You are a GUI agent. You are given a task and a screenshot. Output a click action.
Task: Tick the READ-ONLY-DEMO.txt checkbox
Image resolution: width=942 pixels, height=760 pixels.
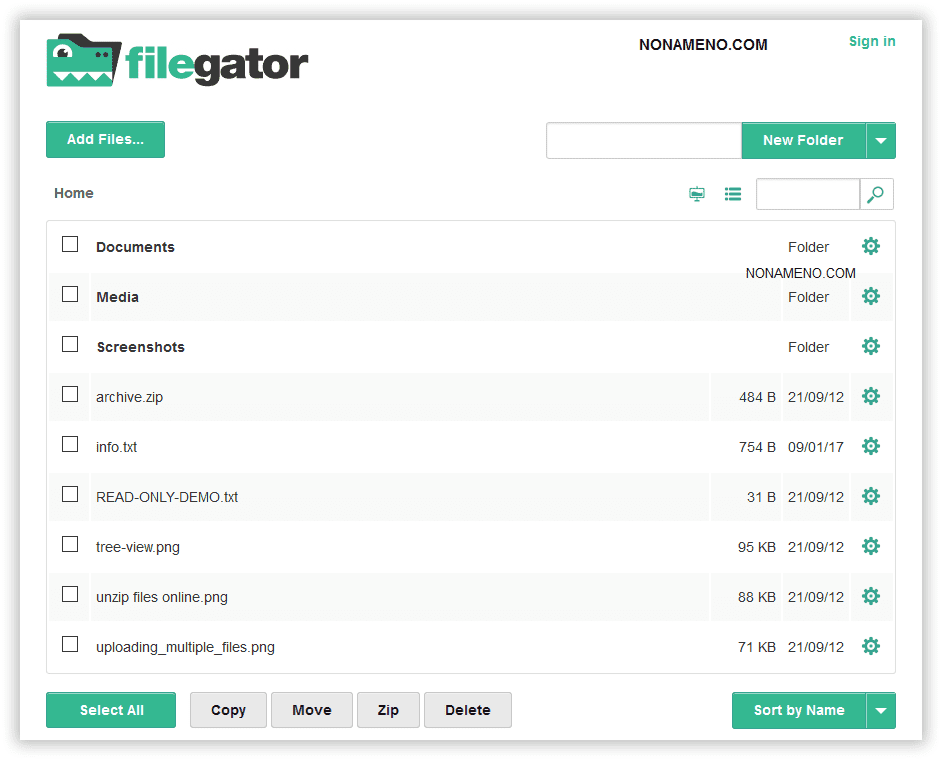(70, 494)
